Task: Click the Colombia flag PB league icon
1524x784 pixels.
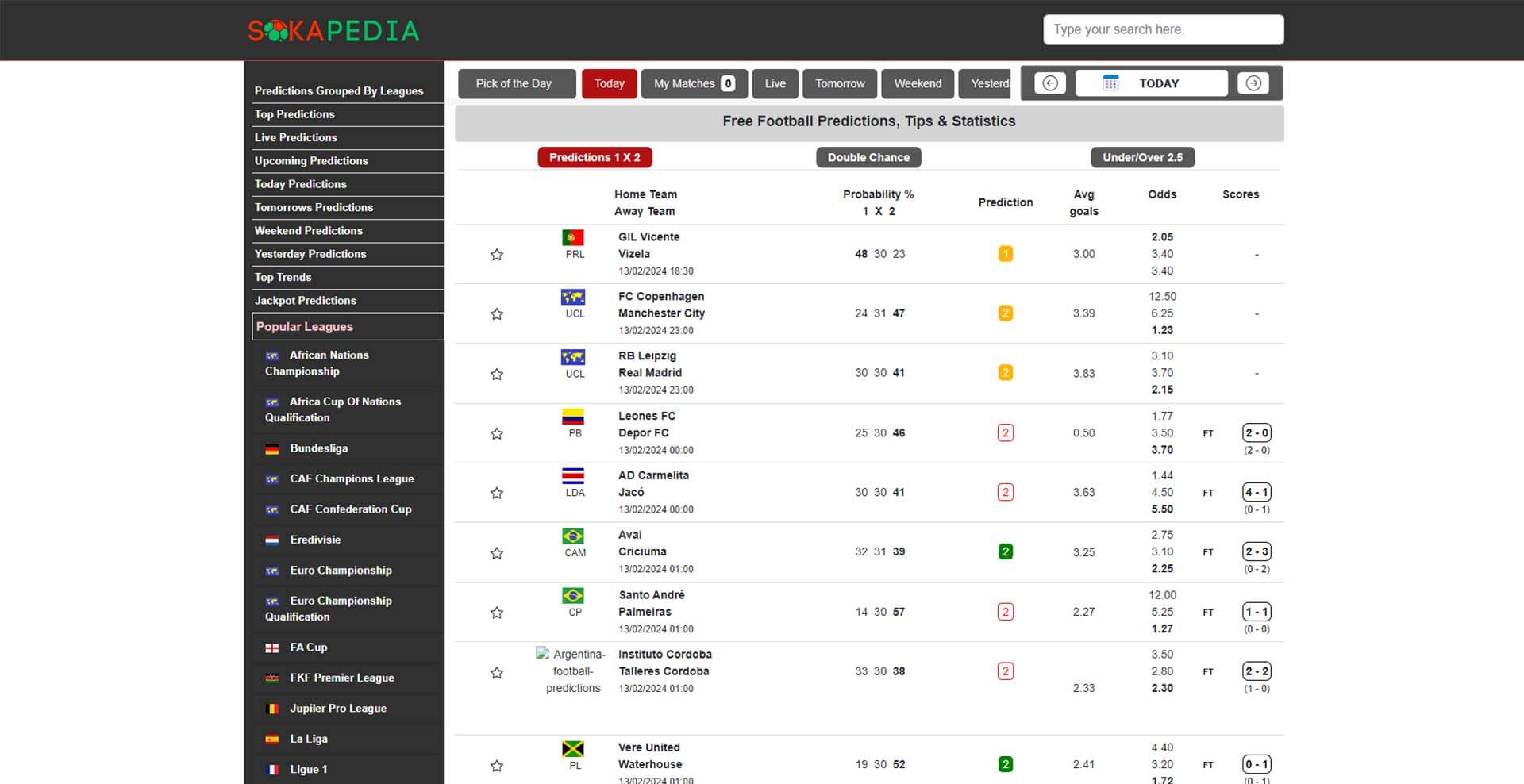Action: 573,417
